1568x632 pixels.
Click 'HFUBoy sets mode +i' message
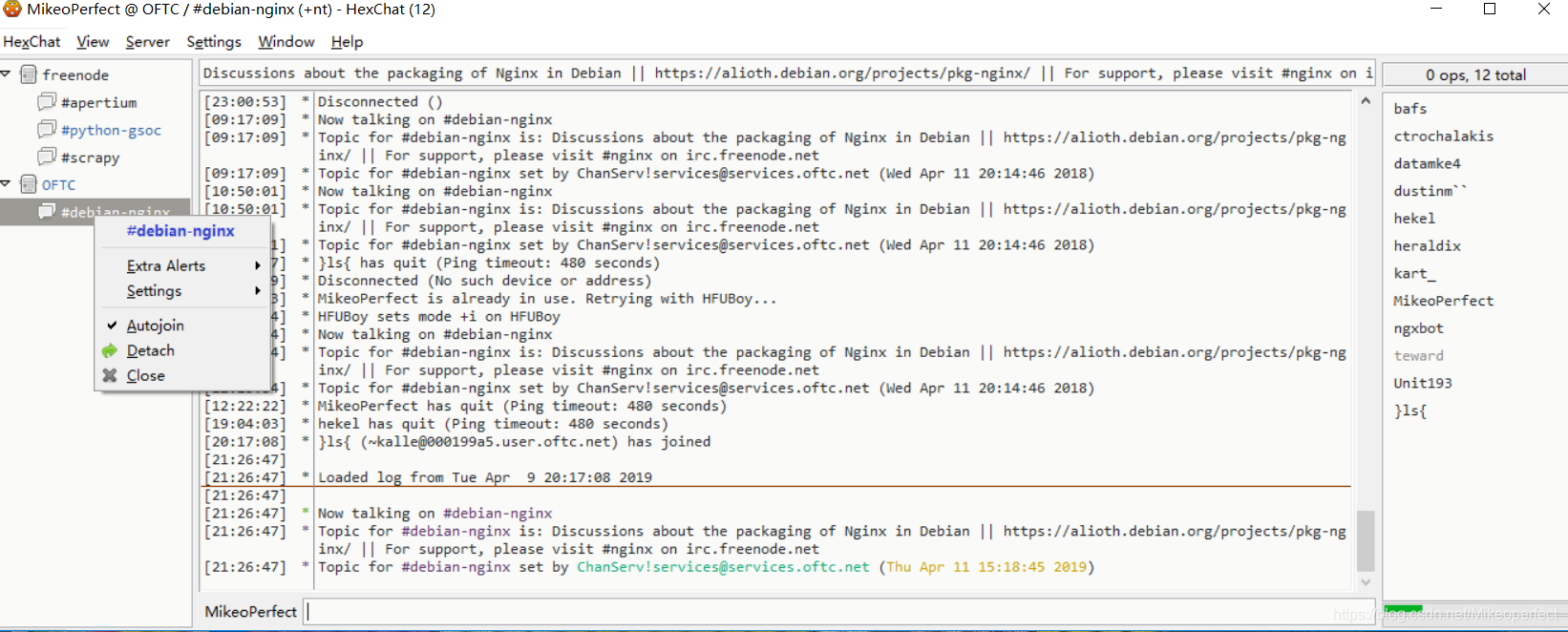click(x=439, y=316)
